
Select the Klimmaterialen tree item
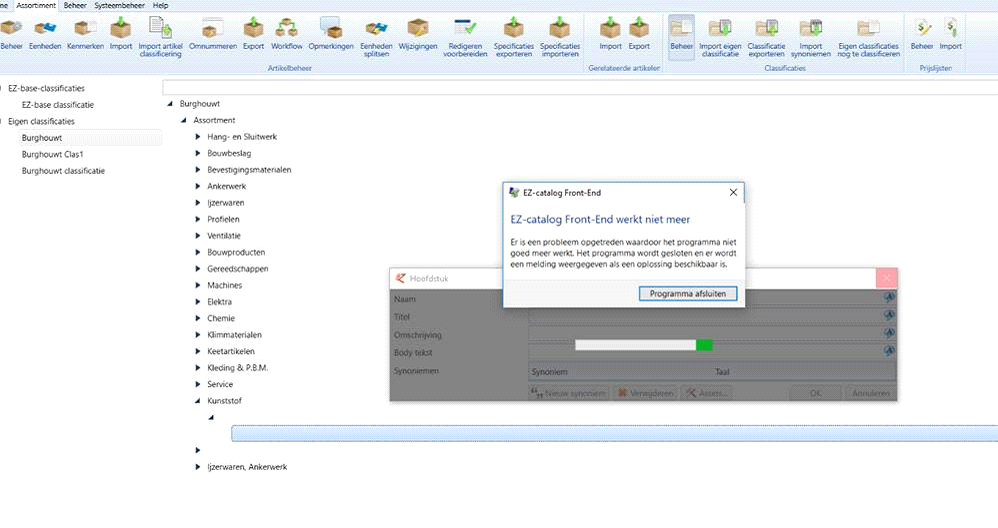[234, 335]
